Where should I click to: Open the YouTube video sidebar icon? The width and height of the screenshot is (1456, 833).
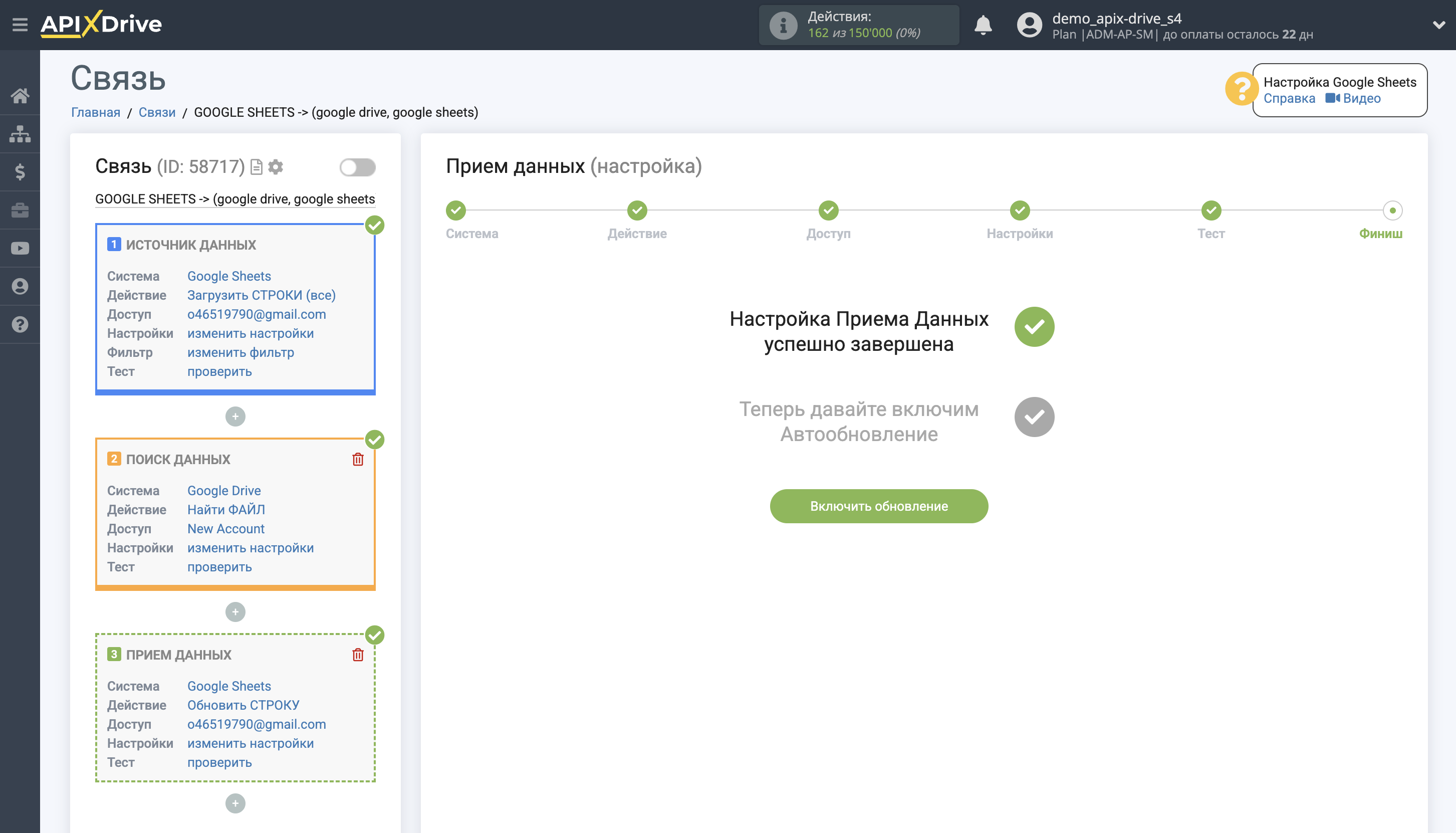point(20,248)
